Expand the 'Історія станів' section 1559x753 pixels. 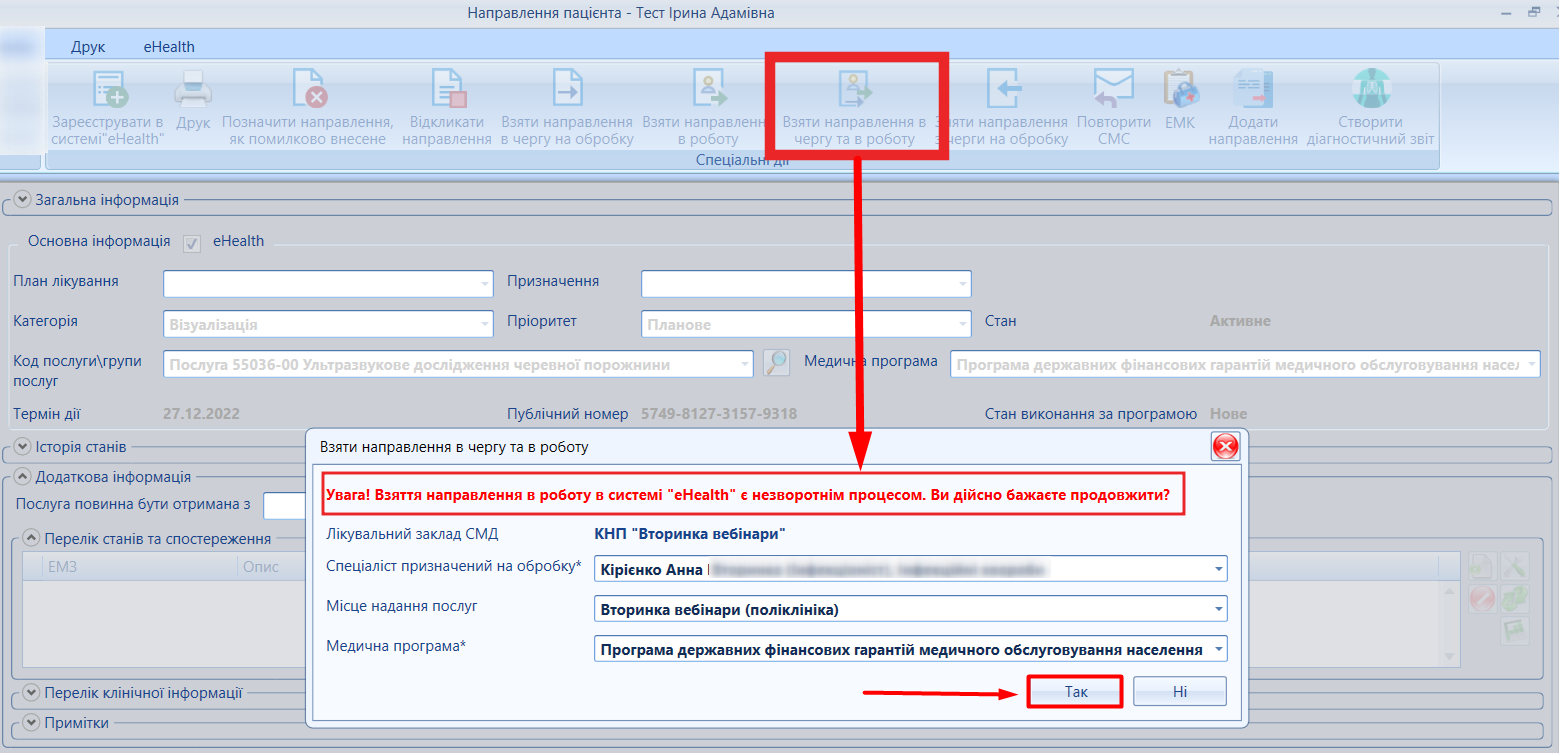tap(24, 446)
